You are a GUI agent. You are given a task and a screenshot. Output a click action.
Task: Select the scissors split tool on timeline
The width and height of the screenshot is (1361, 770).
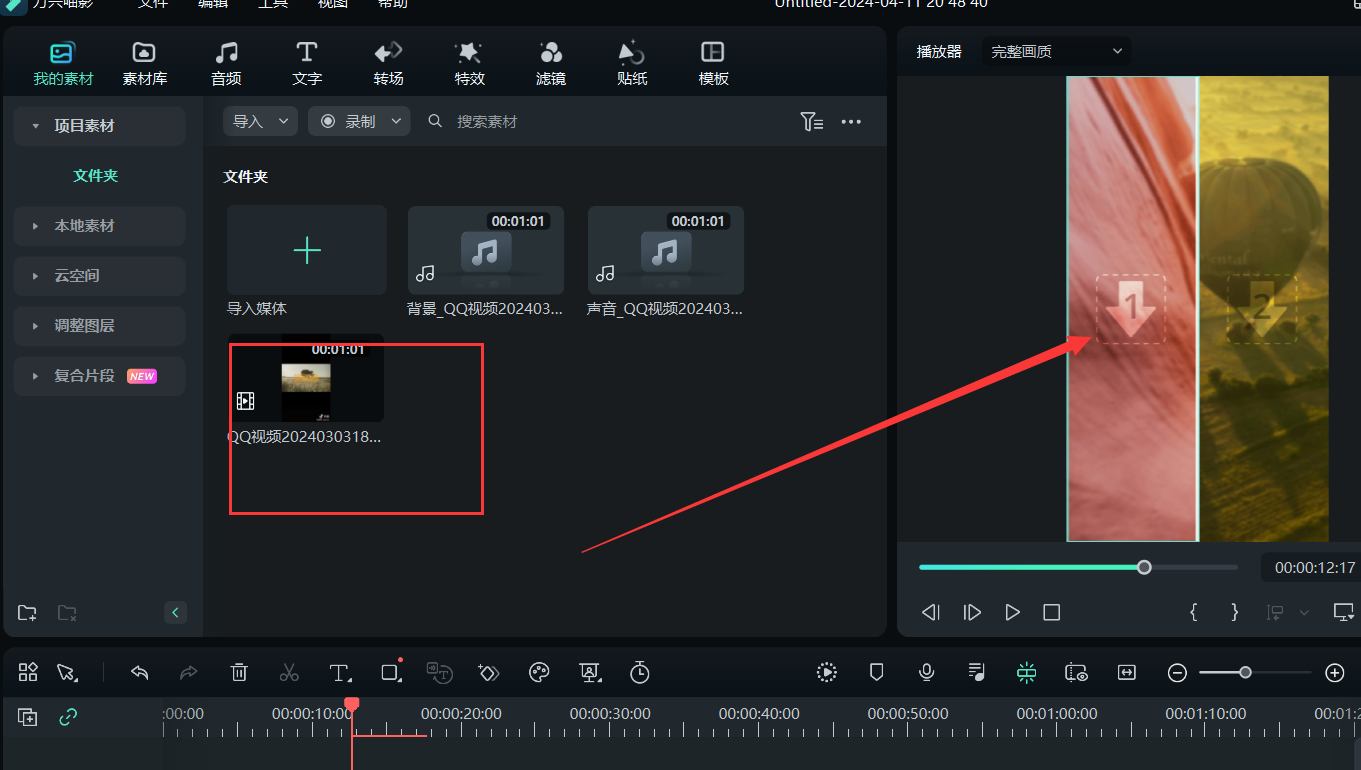coord(289,672)
